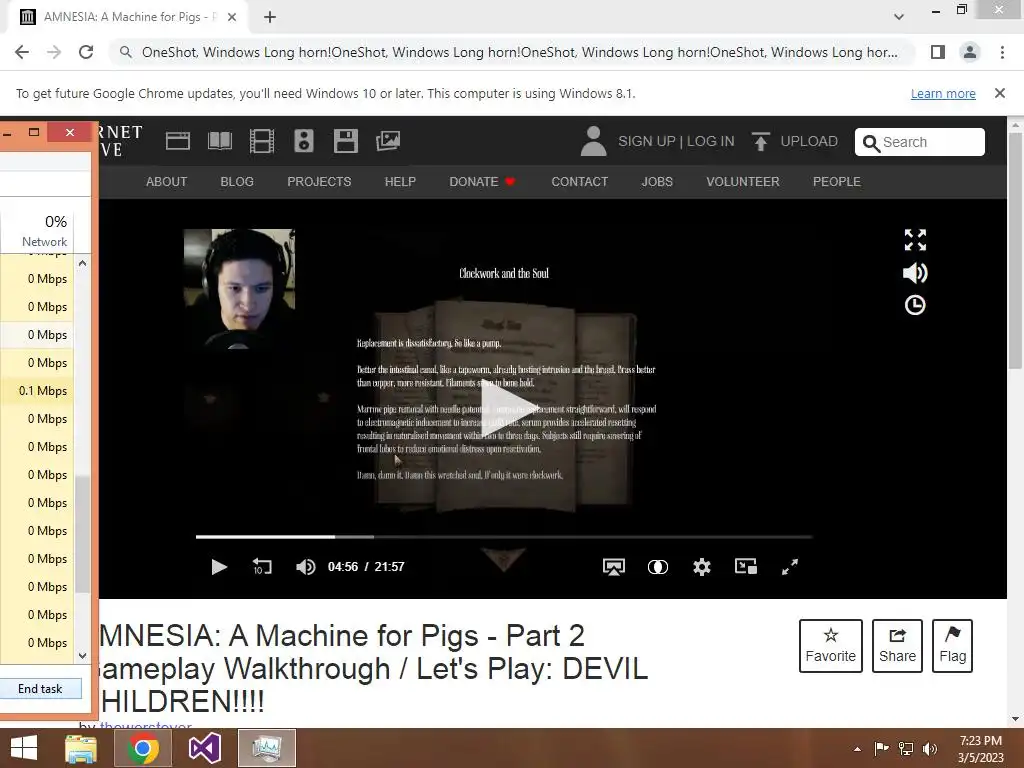1024x768 pixels.
Task: Click inside the Internet Archive Search field
Action: point(920,142)
